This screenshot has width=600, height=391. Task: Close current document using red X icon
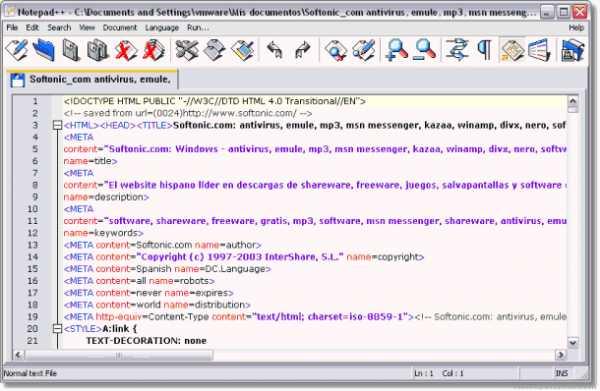tap(126, 50)
